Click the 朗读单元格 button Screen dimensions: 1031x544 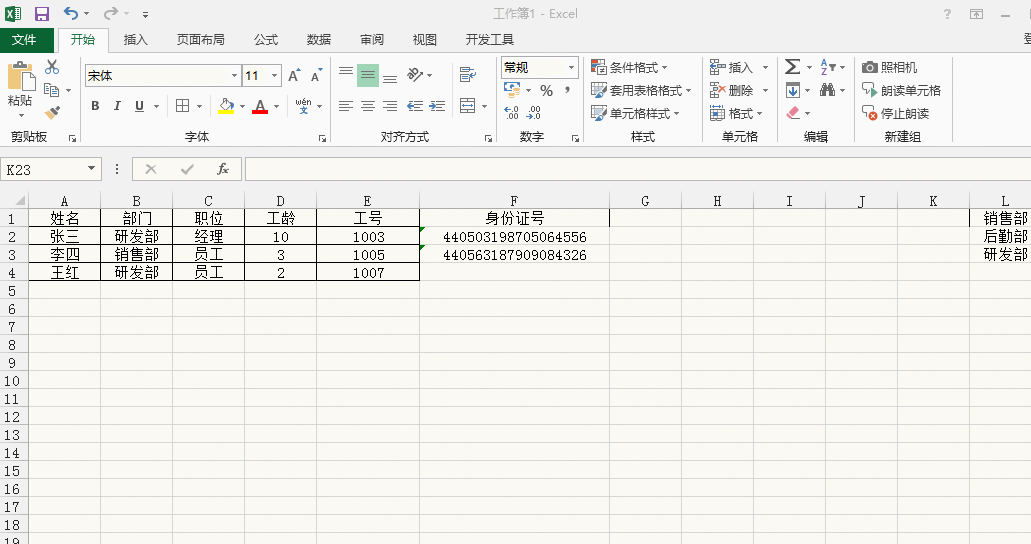pyautogui.click(x=901, y=90)
